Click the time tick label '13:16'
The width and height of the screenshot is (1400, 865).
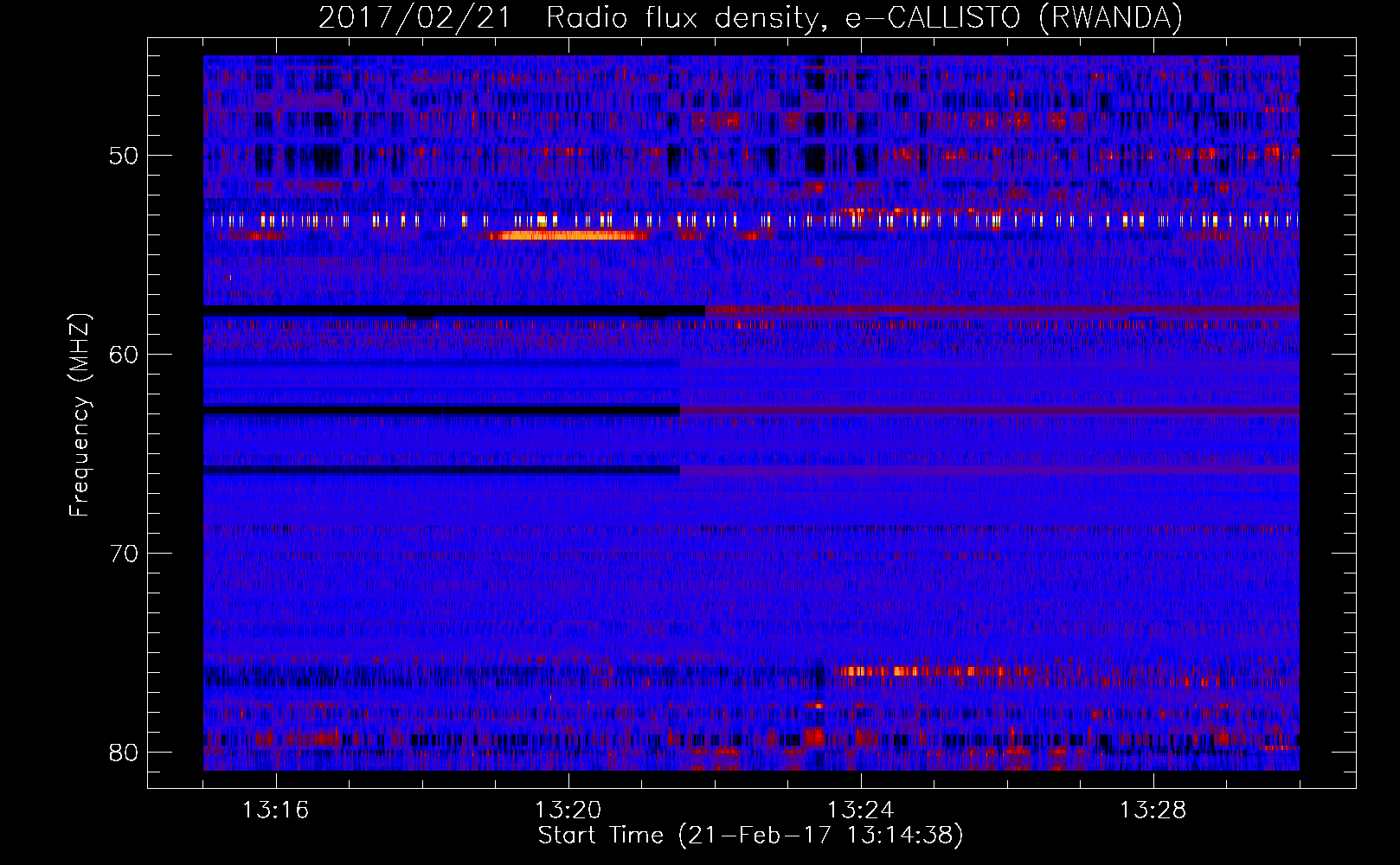click(x=275, y=811)
